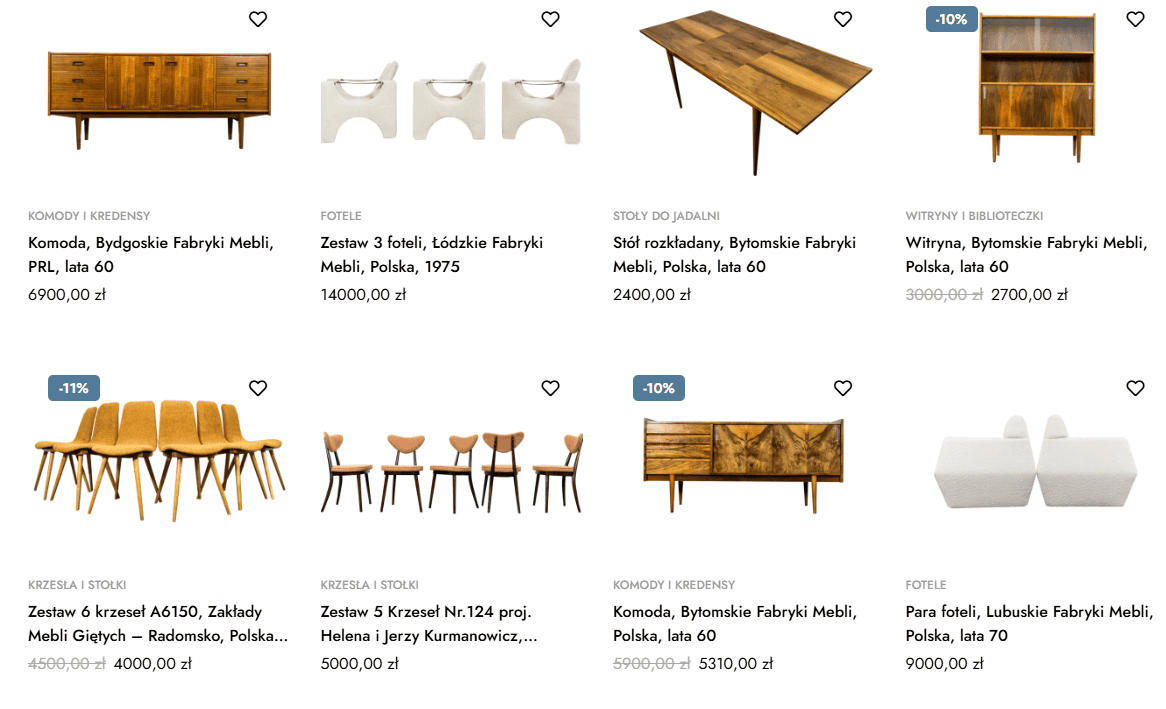
Task: Click the -11% discount badge on chairs
Action: [x=74, y=388]
